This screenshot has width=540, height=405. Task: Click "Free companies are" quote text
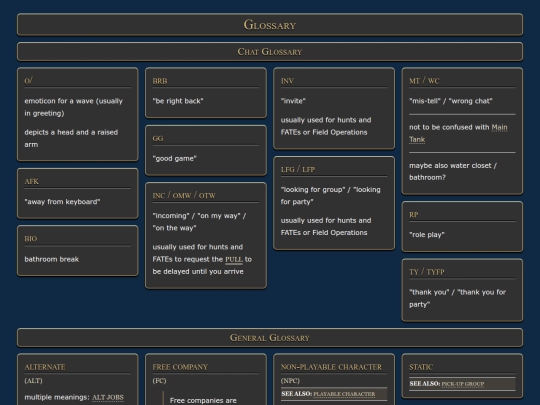click(x=203, y=401)
